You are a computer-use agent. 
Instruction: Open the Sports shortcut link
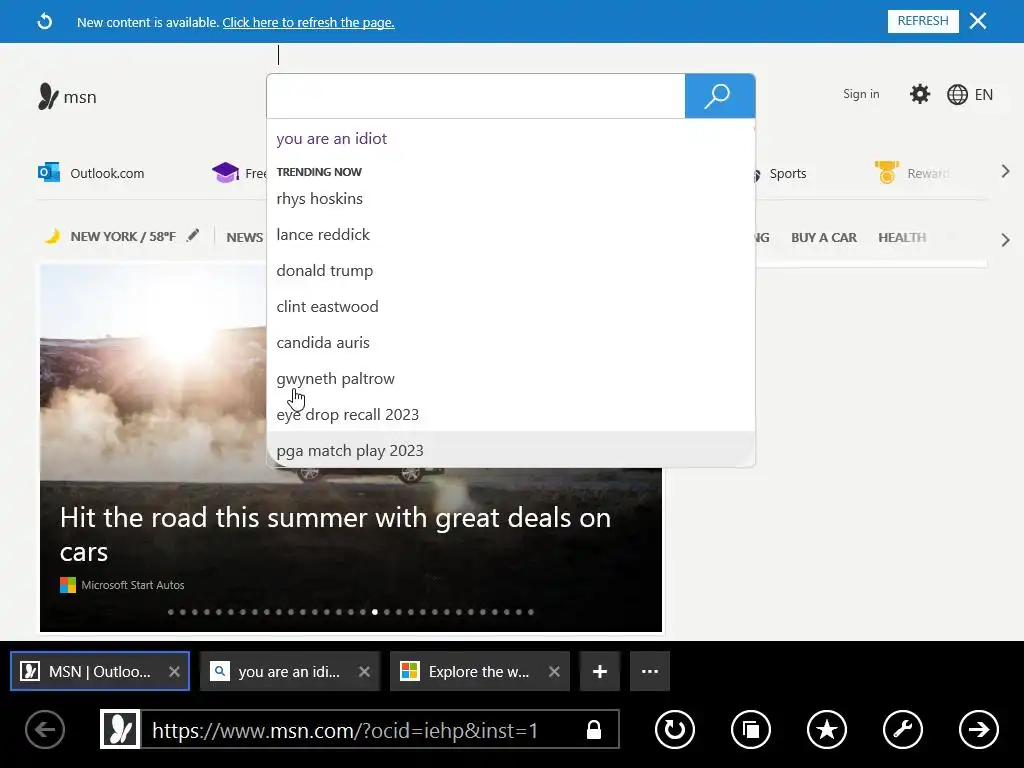pos(788,174)
